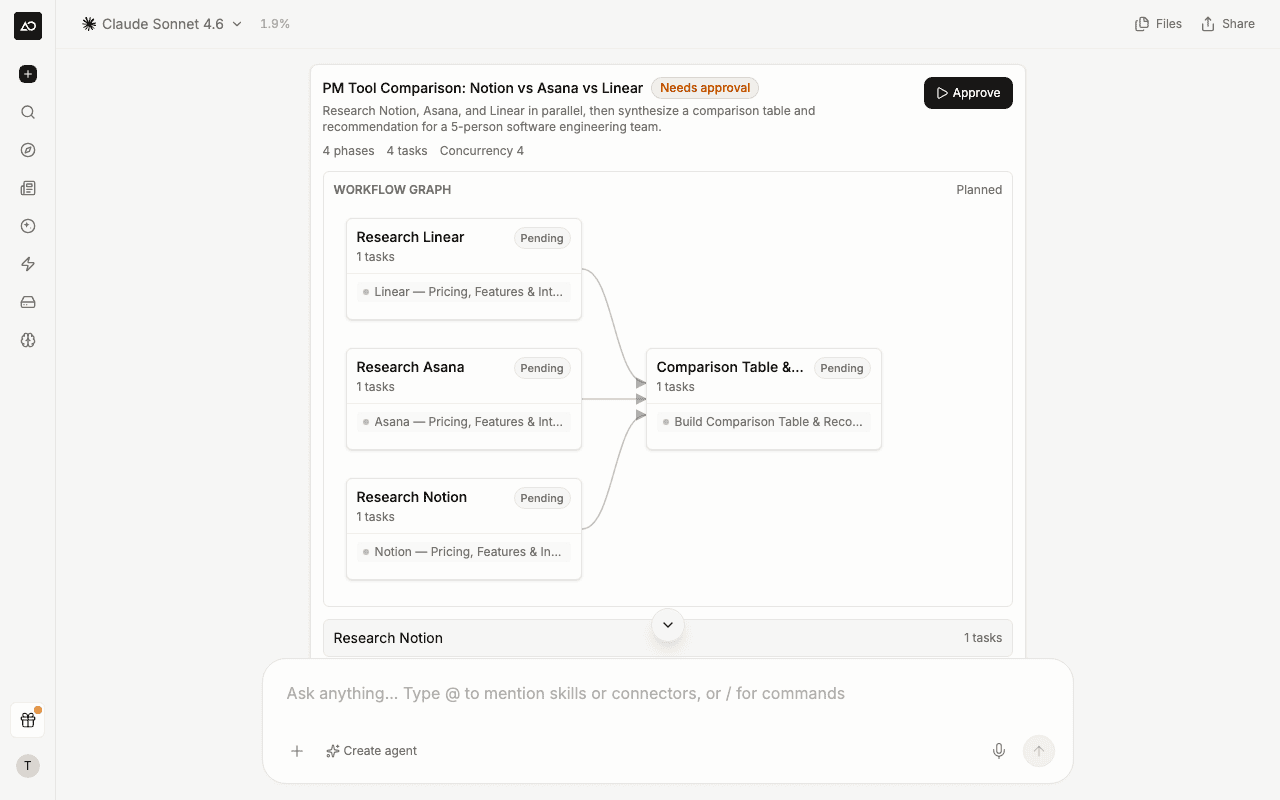Open Build Comparison Table task
1280x800 pixels.
click(x=764, y=422)
